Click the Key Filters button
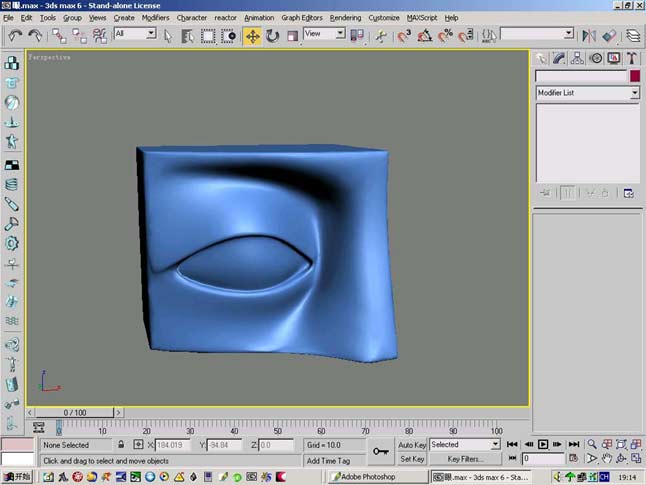This screenshot has height=485, width=646. (x=465, y=459)
